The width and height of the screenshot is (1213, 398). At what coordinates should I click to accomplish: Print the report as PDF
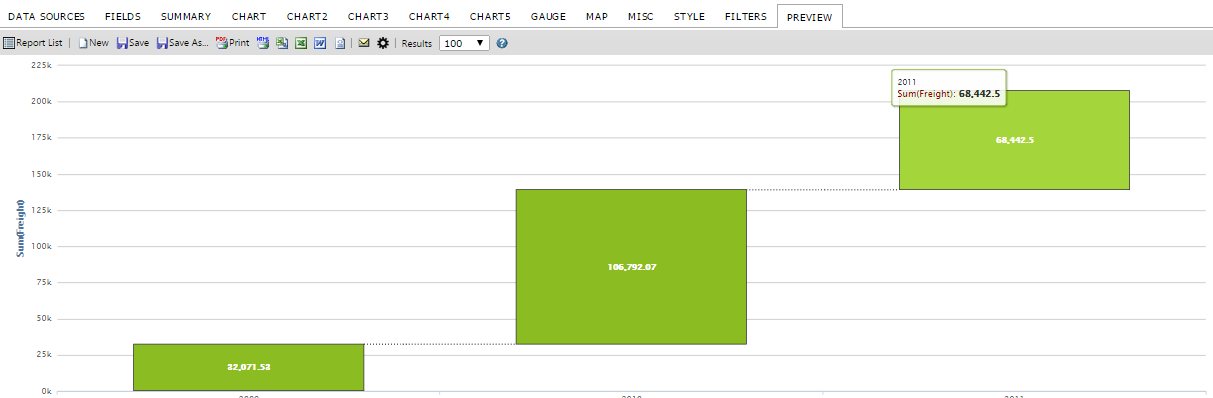[232, 44]
